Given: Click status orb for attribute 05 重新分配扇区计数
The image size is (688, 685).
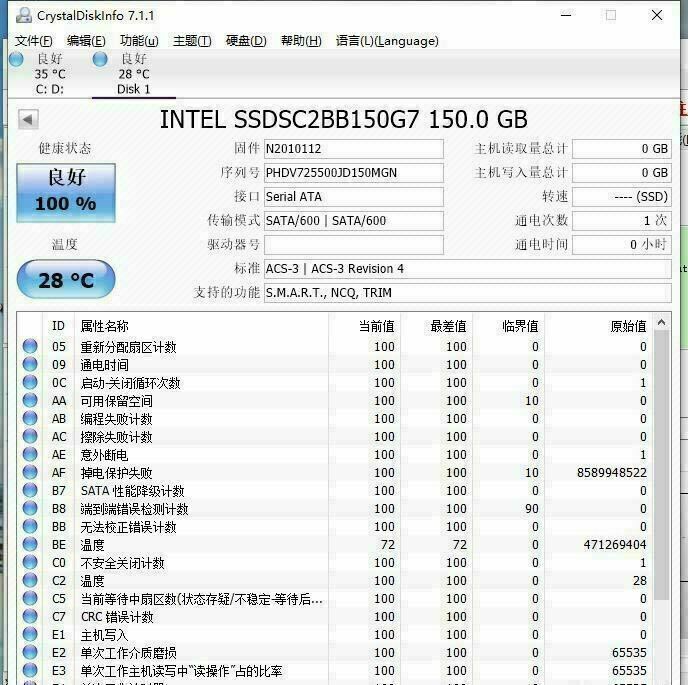Looking at the screenshot, I should [x=30, y=346].
